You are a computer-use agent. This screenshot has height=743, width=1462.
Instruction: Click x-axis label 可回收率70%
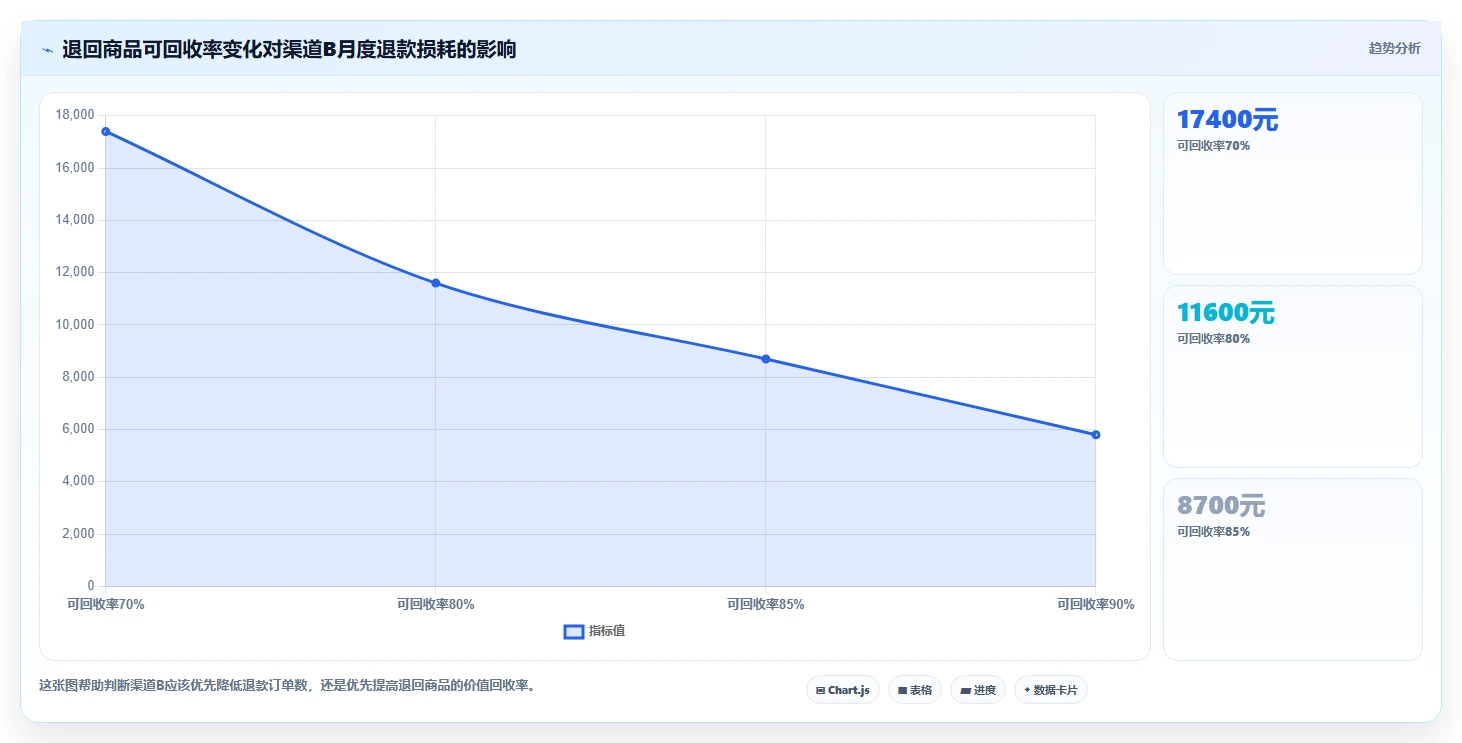(105, 604)
